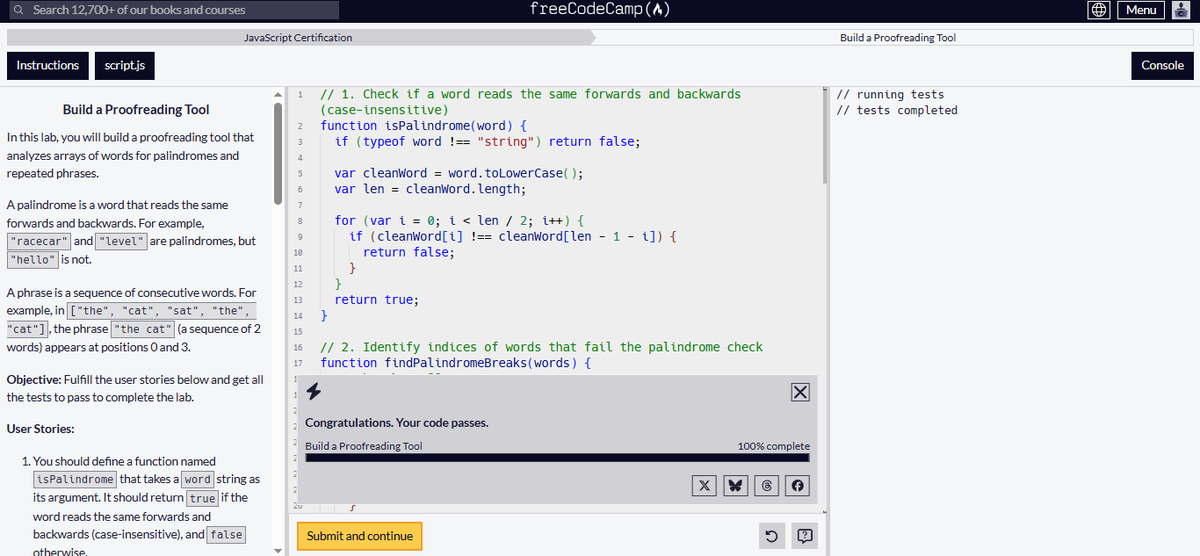This screenshot has width=1200, height=556.
Task: Click '// running tests' in console
Action: [x=889, y=95]
